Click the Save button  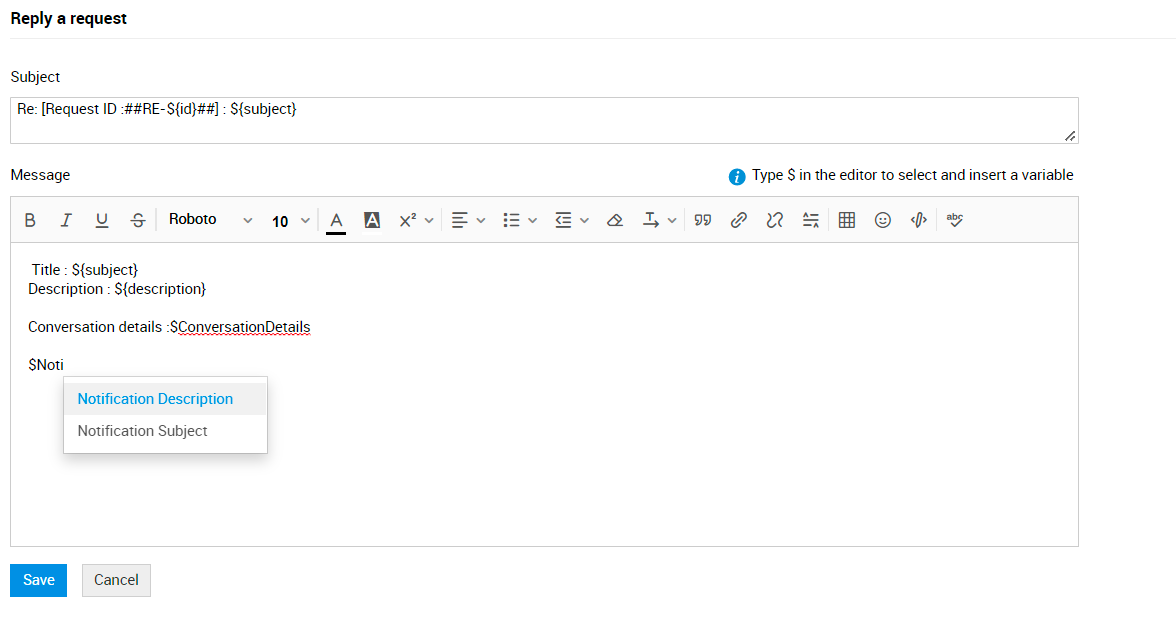[38, 580]
